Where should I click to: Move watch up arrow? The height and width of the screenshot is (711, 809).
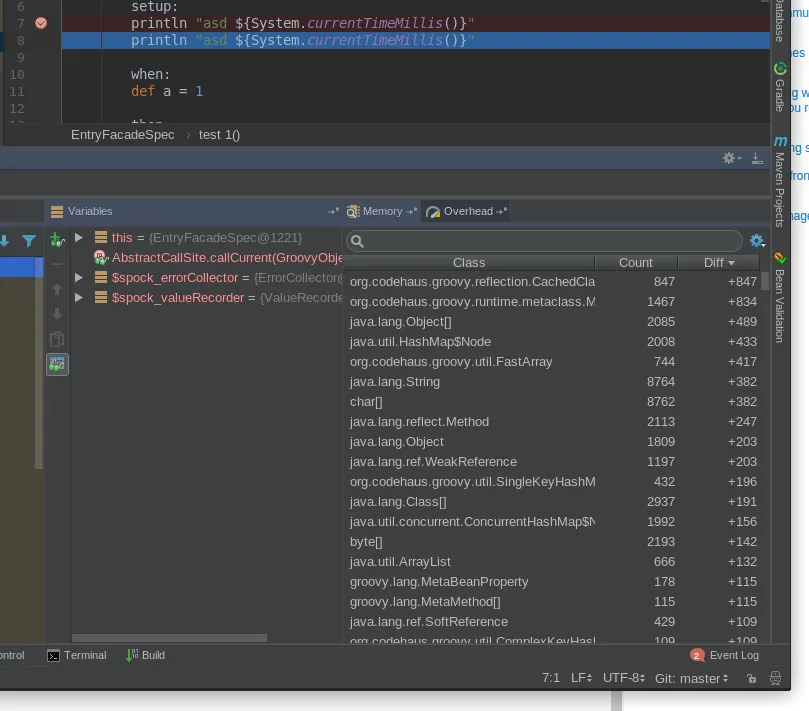click(57, 289)
